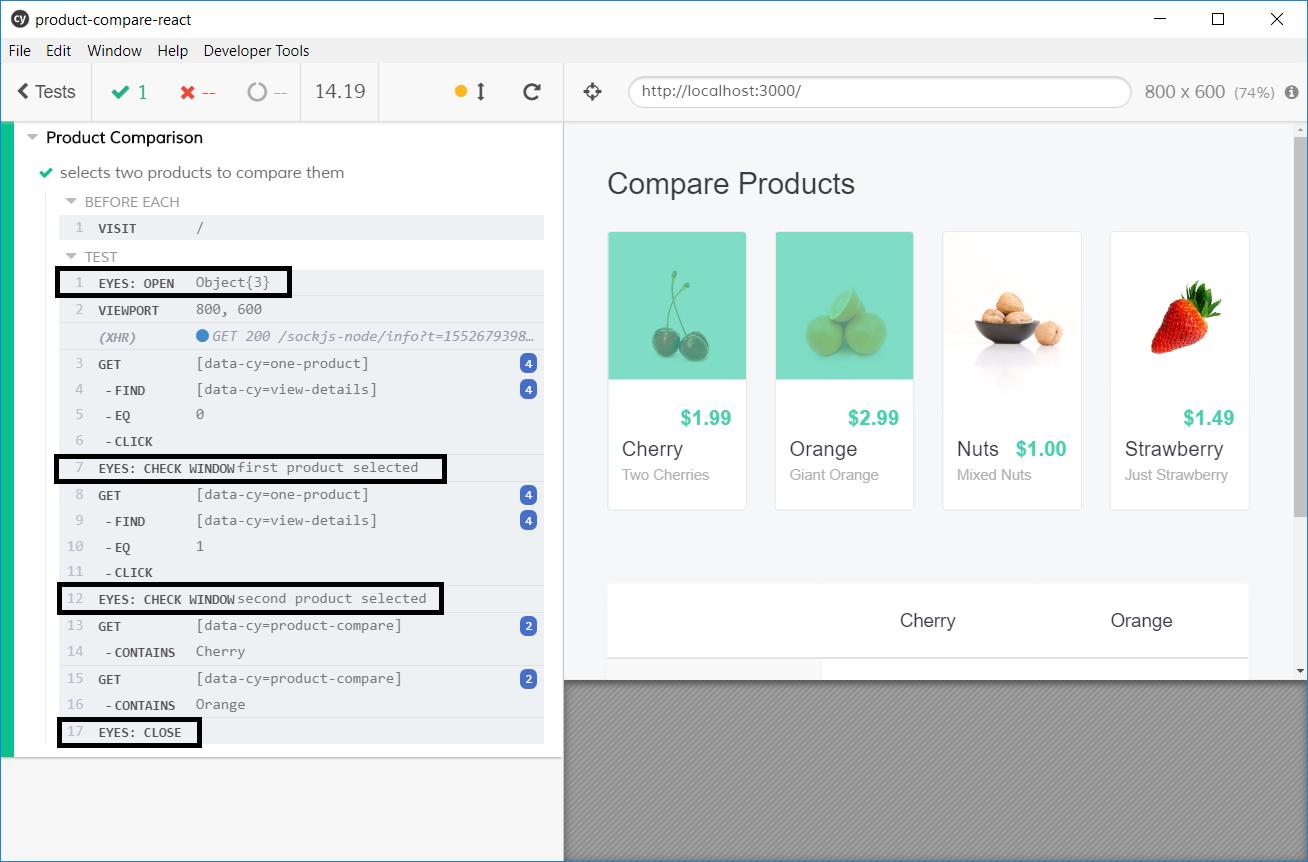This screenshot has height=862, width=1308.
Task: Open the File menu
Action: 19,51
